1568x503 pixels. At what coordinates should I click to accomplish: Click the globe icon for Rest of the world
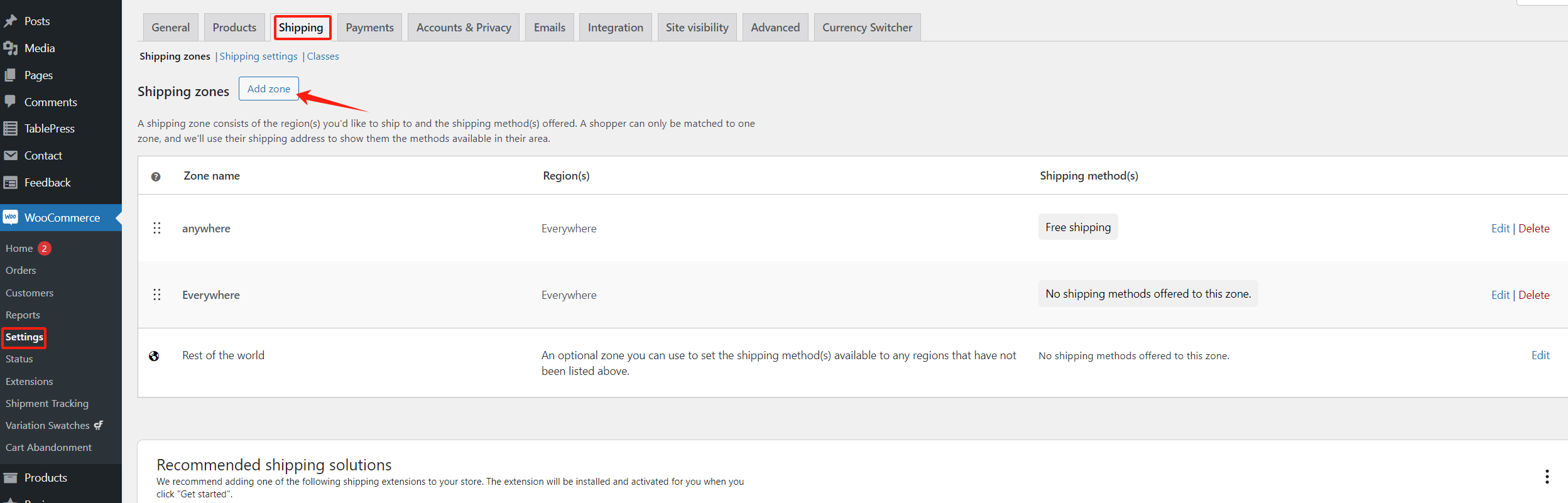(x=154, y=356)
